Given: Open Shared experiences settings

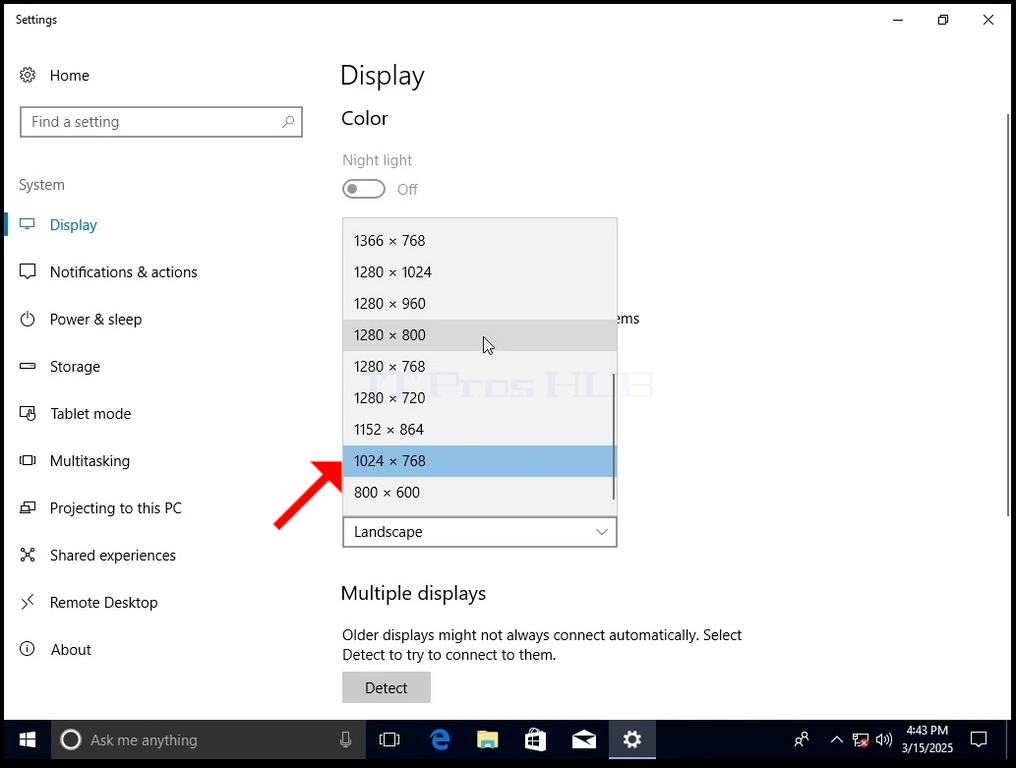Looking at the screenshot, I should [112, 555].
